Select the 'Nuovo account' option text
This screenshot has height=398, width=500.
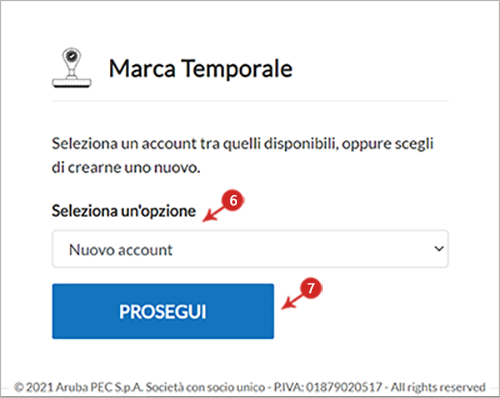(x=121, y=250)
